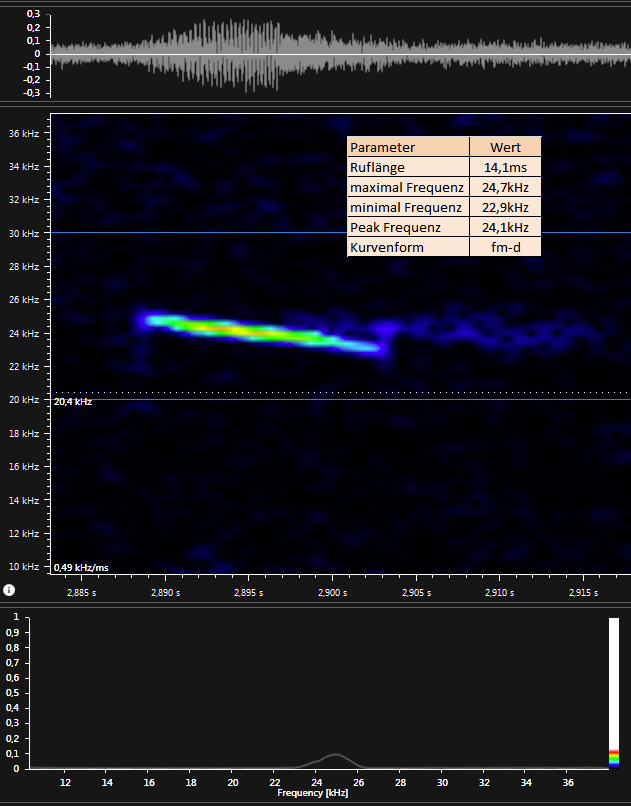The height and width of the screenshot is (806, 631).
Task: Click the info icon below the spectrogram
Action: [9, 591]
